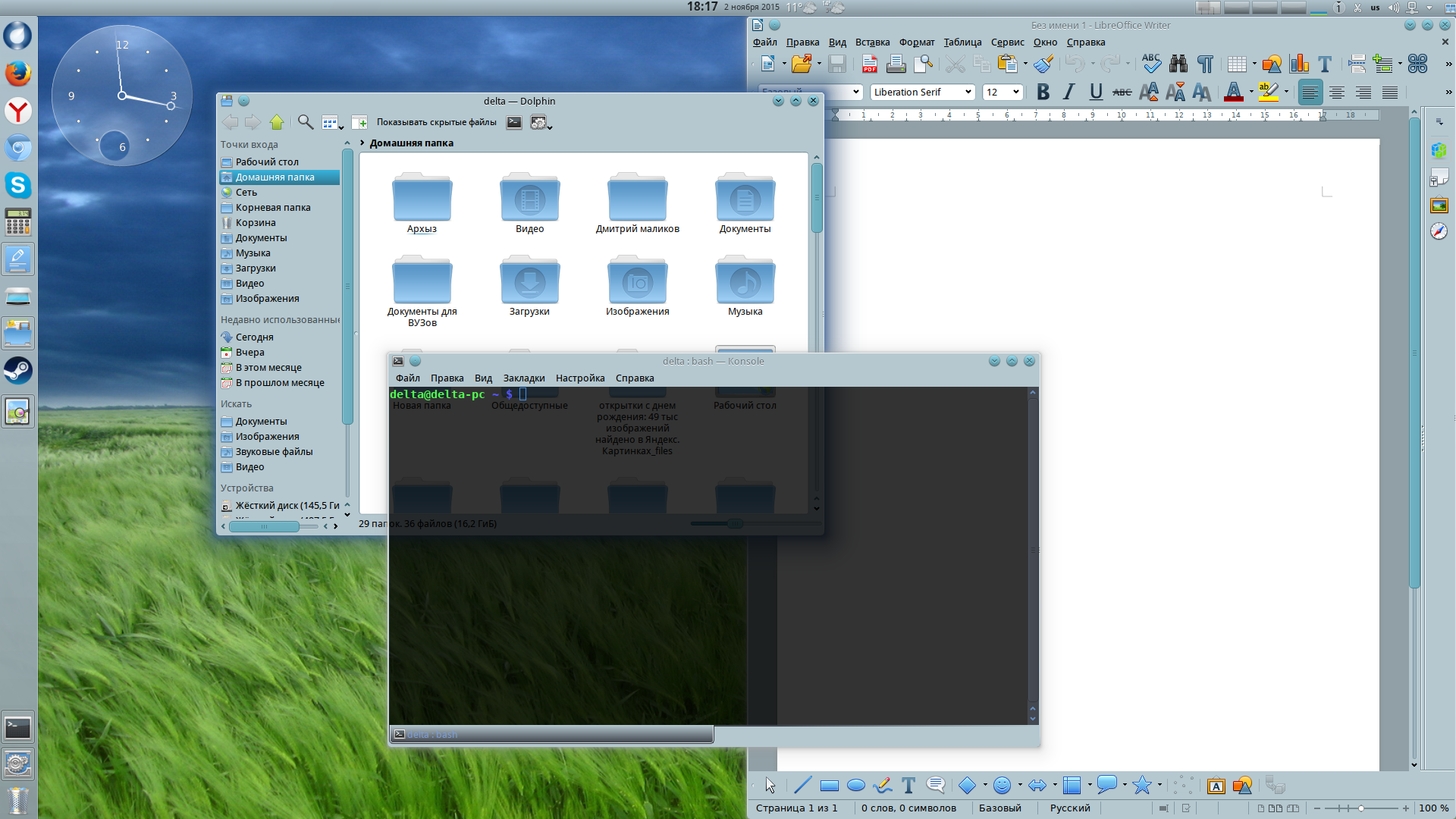Screen dimensions: 1456x819
Task: Go up with Dolphin's green arrow
Action: (x=277, y=122)
